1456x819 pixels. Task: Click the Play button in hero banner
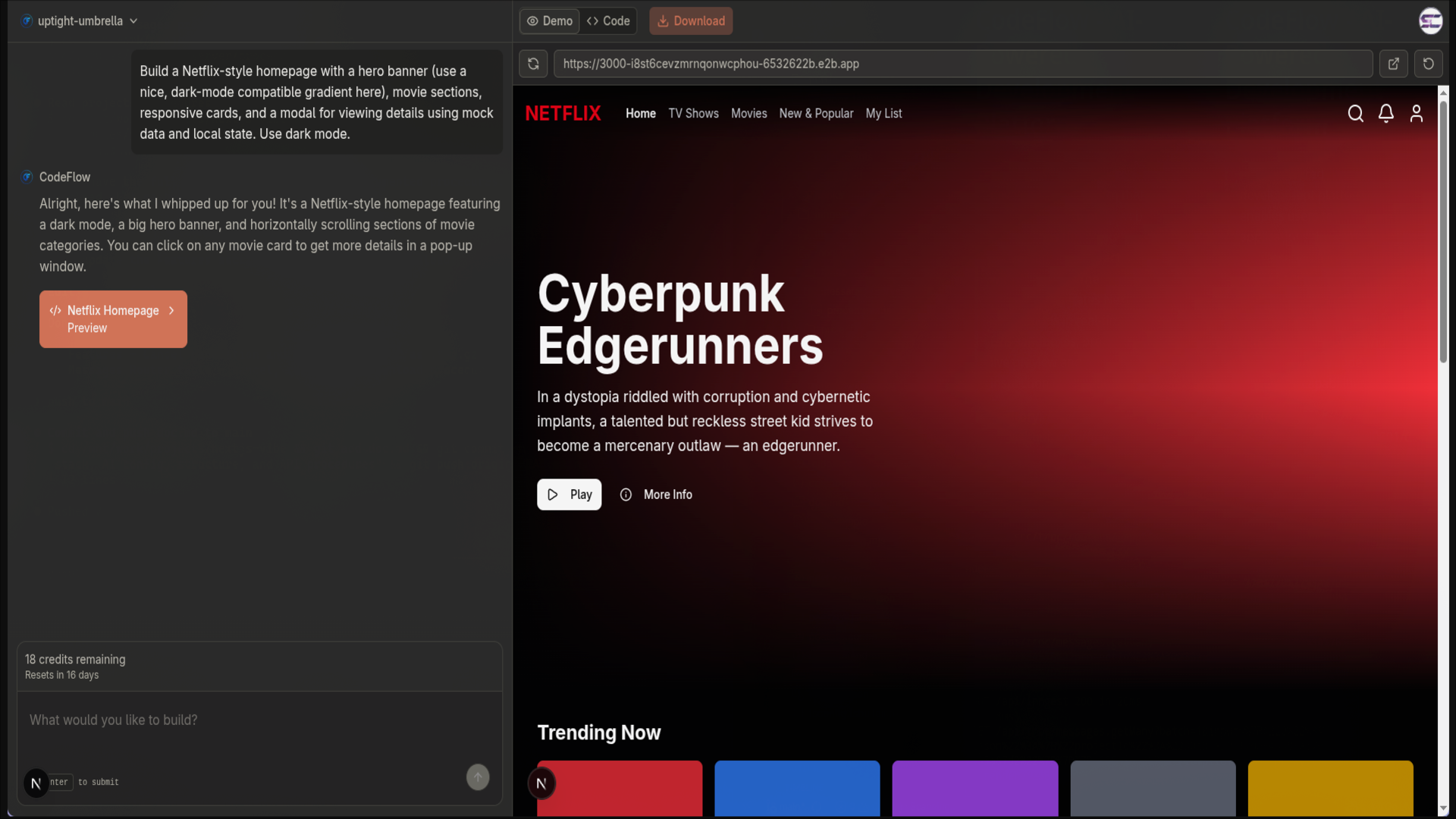point(569,494)
